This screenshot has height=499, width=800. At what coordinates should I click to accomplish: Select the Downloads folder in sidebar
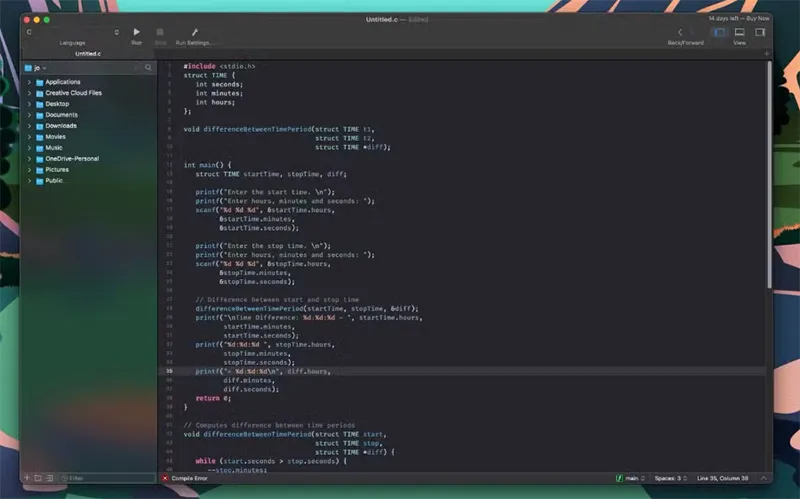pyautogui.click(x=60, y=126)
